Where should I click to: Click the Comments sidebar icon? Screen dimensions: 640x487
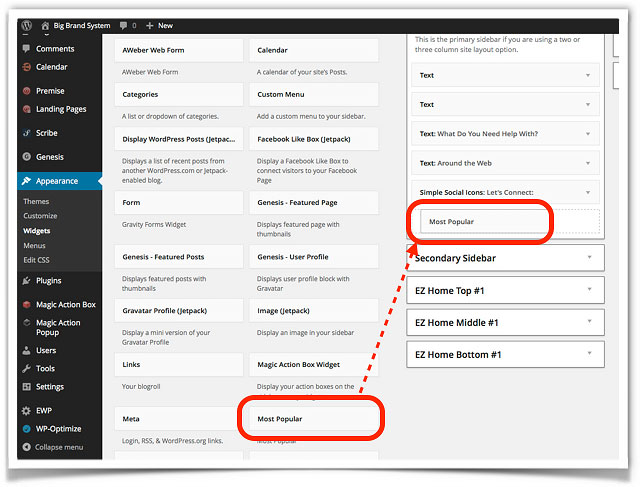[27, 49]
